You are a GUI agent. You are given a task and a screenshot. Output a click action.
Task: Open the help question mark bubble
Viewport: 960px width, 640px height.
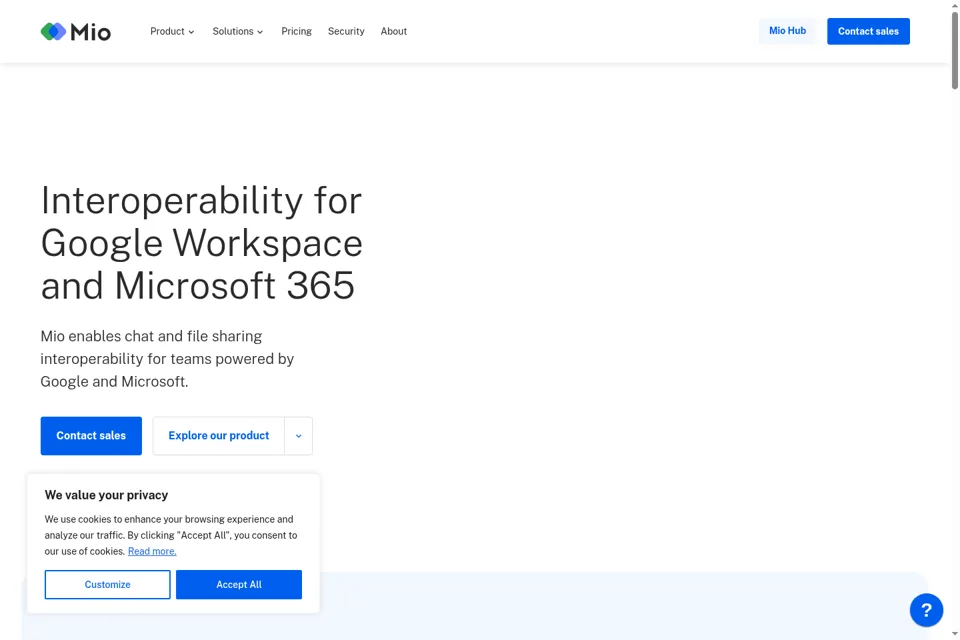tap(926, 610)
